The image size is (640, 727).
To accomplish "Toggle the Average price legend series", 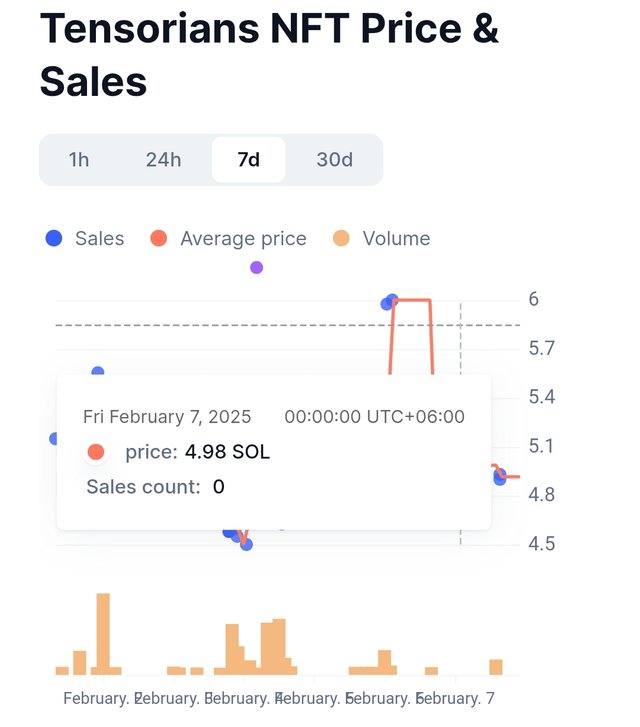I will coord(229,239).
